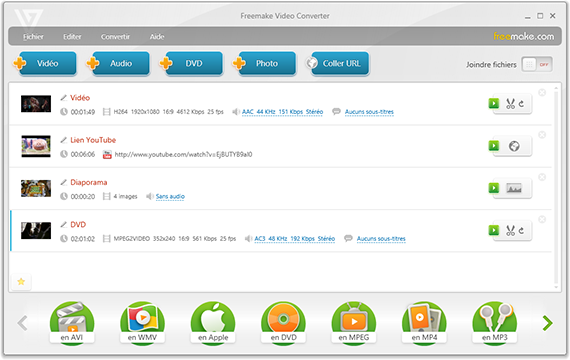The image size is (570, 360).
Task: Open the Convertir menu
Action: [115, 37]
